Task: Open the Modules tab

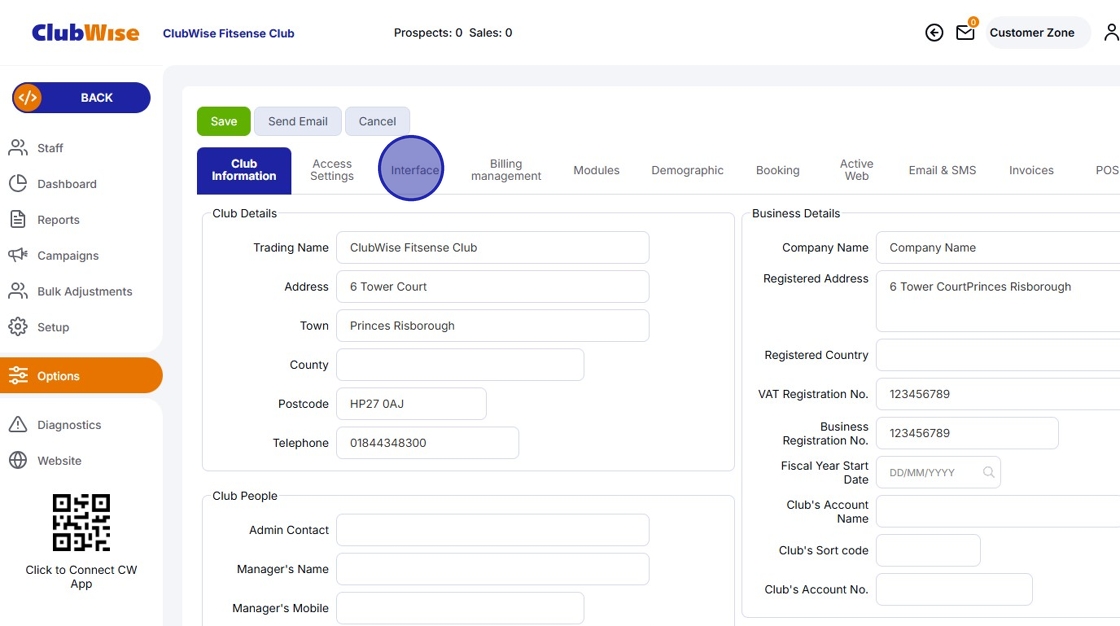Action: [596, 170]
